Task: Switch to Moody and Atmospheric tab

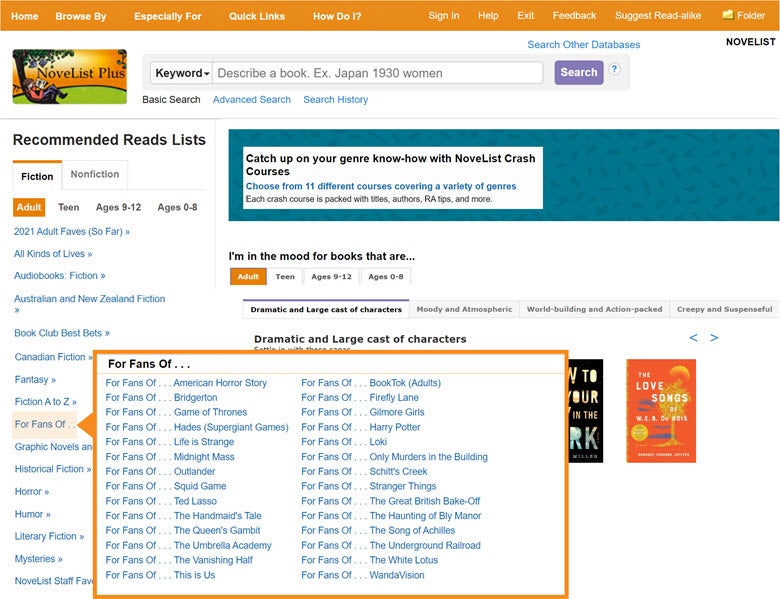Action: tap(464, 309)
